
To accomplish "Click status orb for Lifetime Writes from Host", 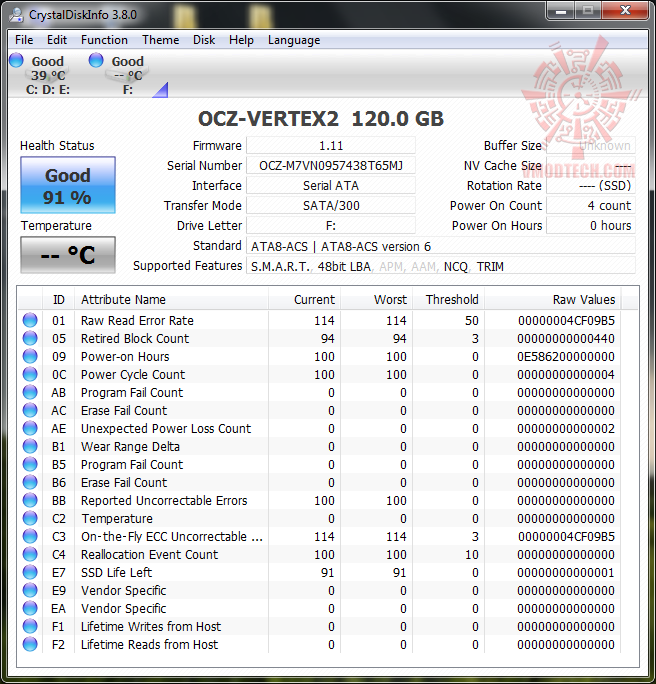I will point(30,626).
